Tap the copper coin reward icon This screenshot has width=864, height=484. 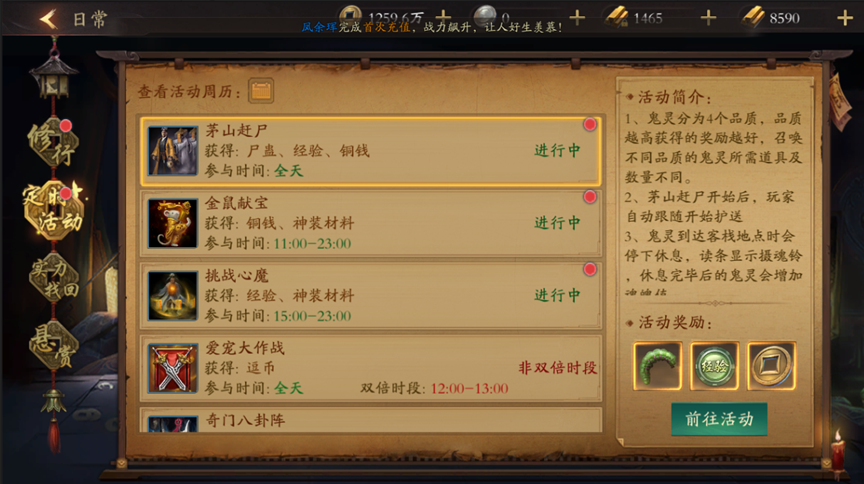click(x=771, y=366)
